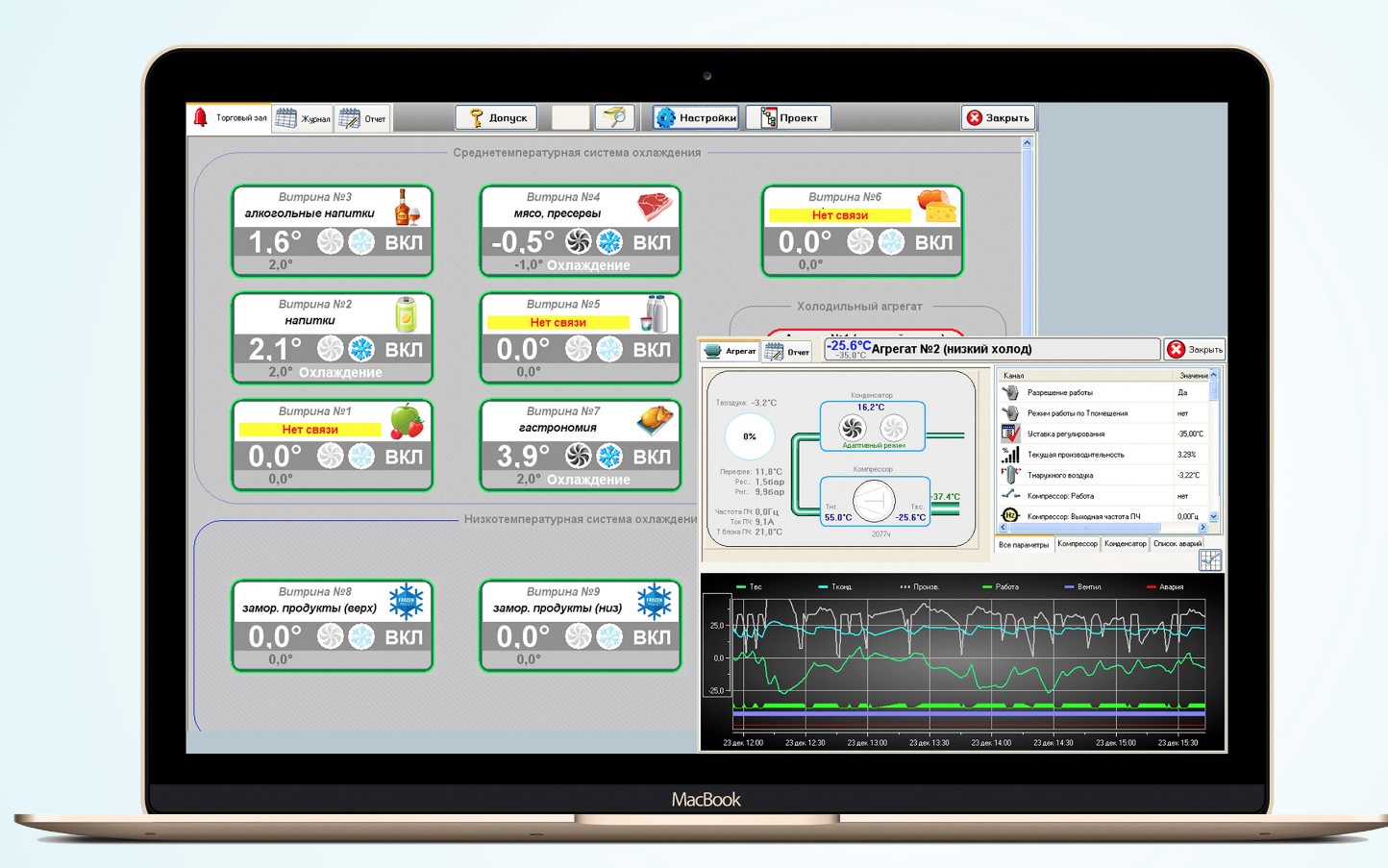Screen dimensions: 1388x868
Task: Click the Допуск button
Action: pyautogui.click(x=496, y=117)
